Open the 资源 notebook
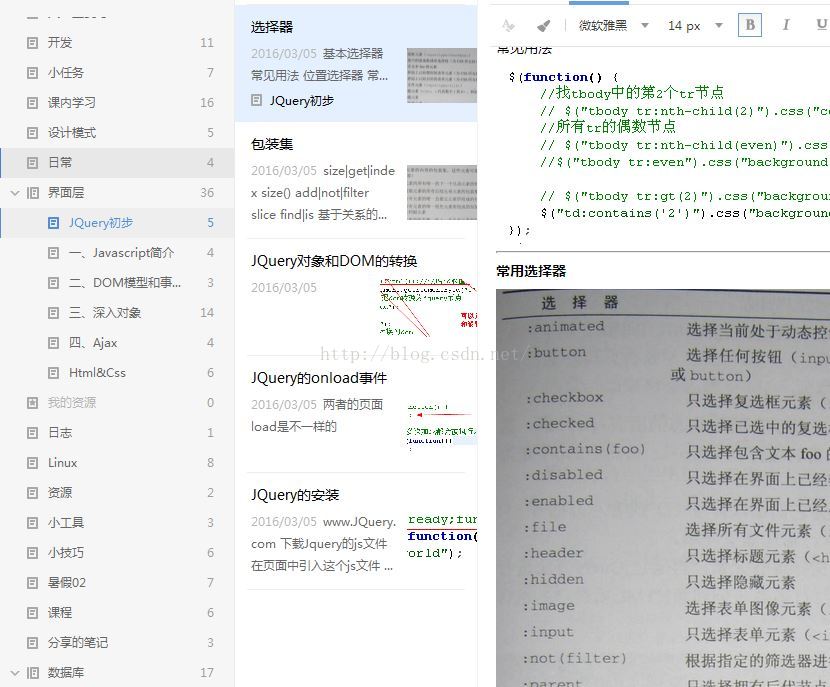This screenshot has width=830, height=687. pyautogui.click(x=117, y=493)
